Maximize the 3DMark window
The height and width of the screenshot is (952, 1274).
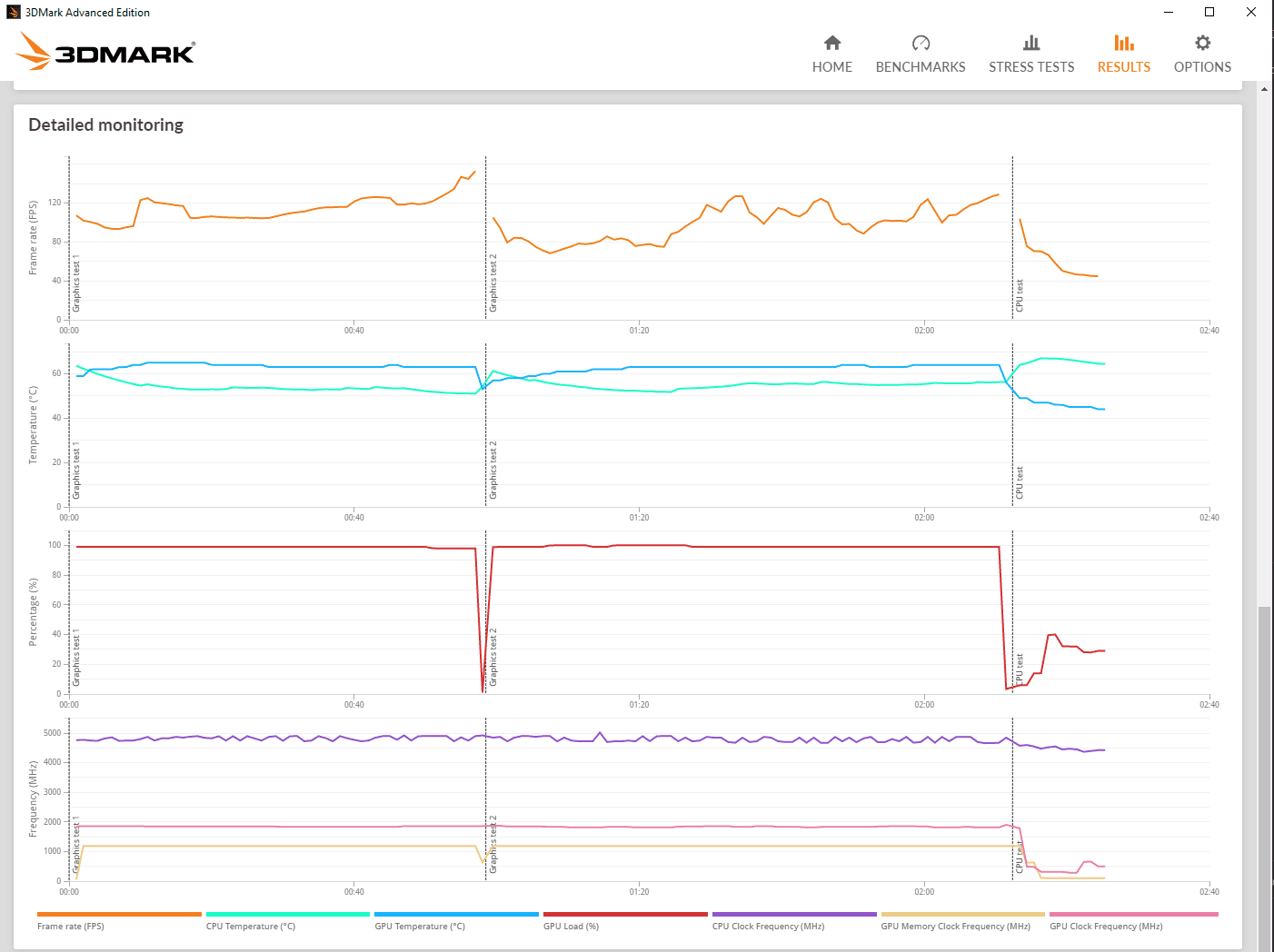pos(1209,12)
